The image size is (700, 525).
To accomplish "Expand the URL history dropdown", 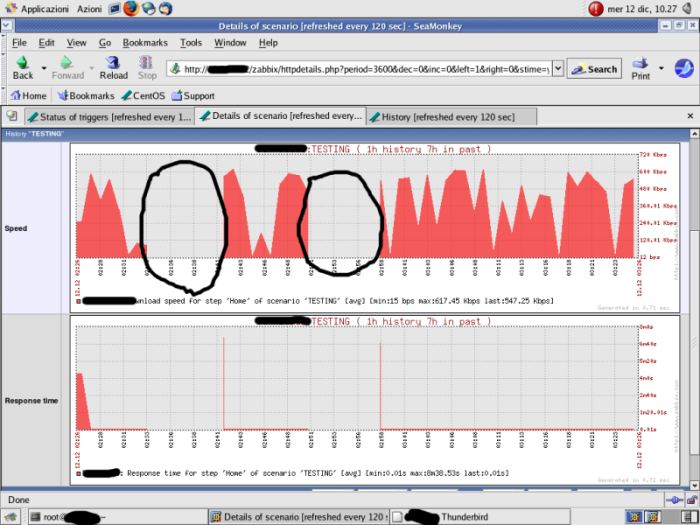I will point(558,69).
